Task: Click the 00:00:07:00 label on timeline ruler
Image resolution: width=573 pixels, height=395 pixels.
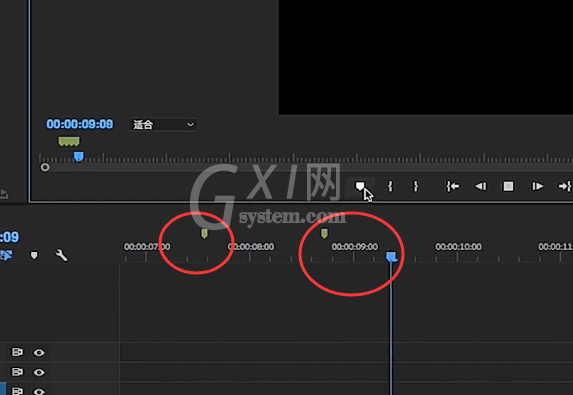Action: pyautogui.click(x=147, y=247)
